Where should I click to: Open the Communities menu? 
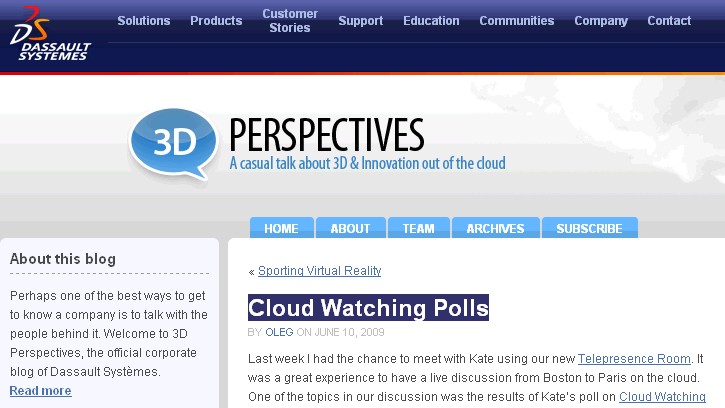tap(516, 21)
